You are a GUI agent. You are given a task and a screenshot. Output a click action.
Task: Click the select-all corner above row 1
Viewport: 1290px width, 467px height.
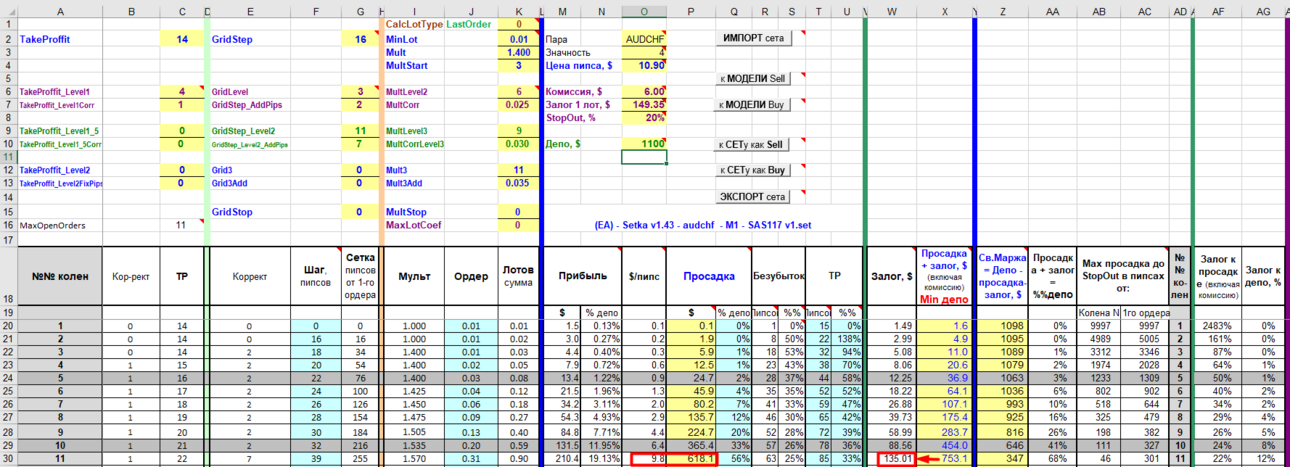8,11
